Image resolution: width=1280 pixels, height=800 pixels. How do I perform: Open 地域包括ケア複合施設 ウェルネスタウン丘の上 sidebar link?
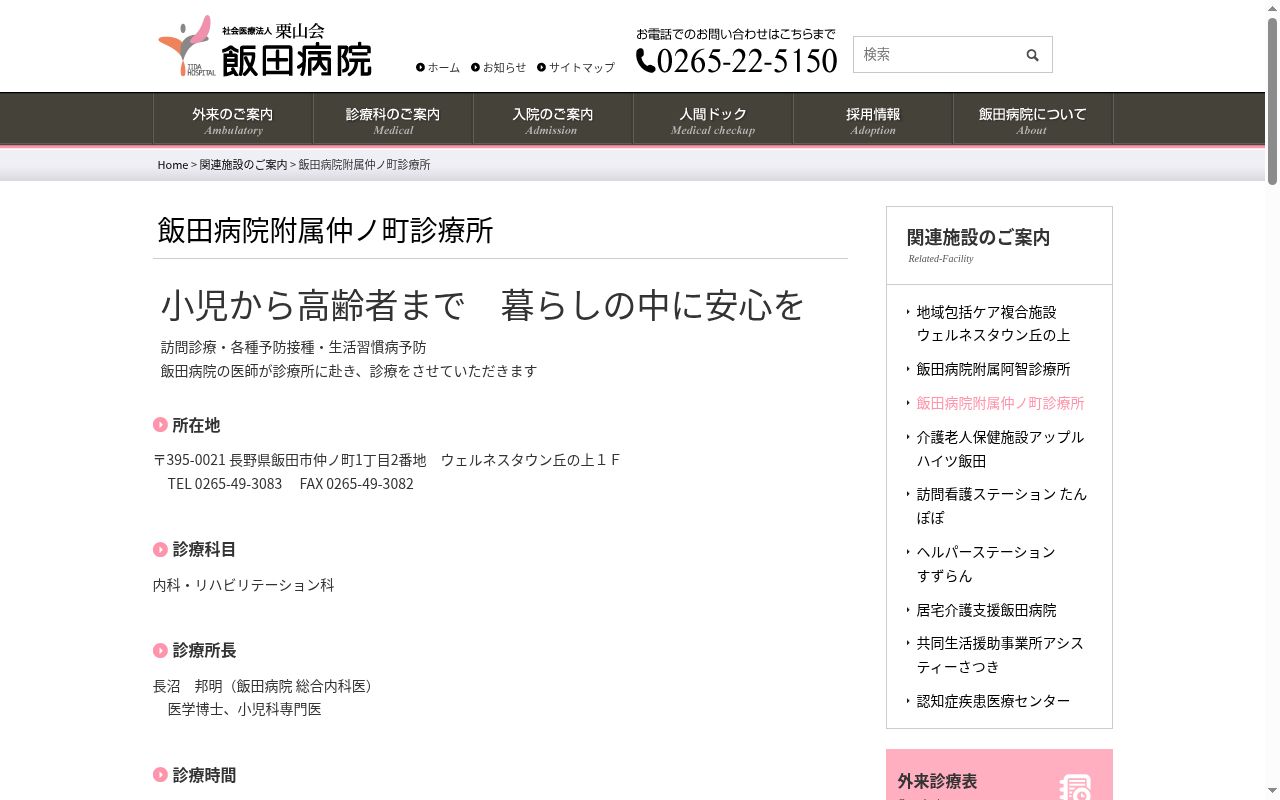coord(993,323)
